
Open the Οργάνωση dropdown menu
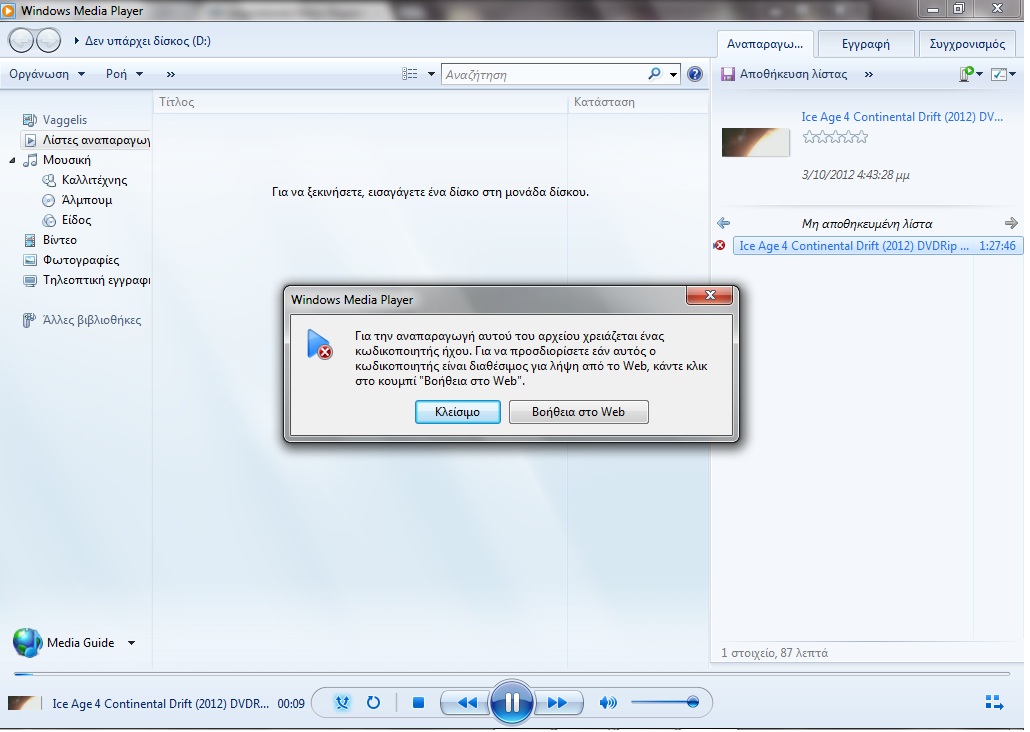tap(47, 74)
